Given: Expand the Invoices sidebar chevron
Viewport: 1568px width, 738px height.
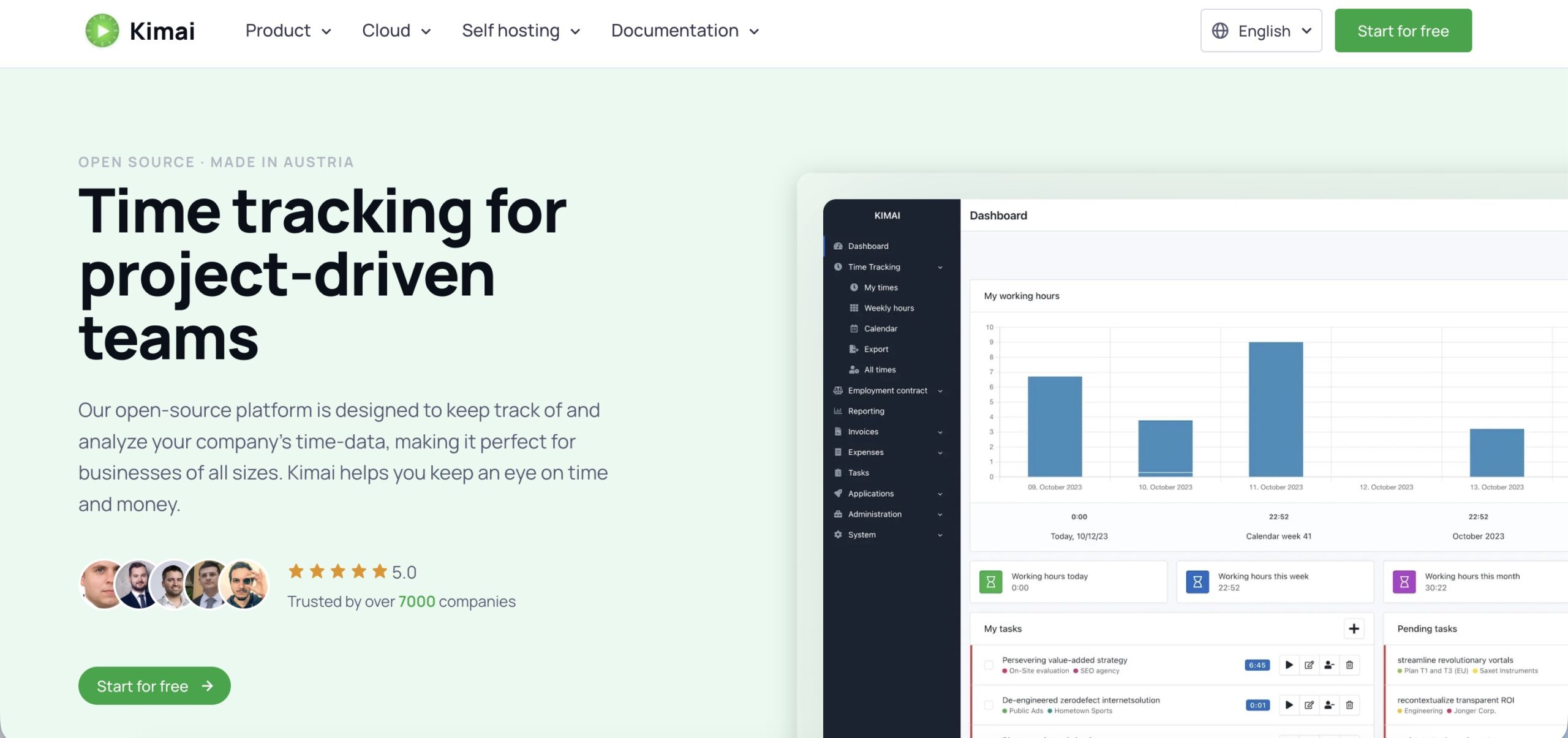Looking at the screenshot, I should (x=940, y=432).
